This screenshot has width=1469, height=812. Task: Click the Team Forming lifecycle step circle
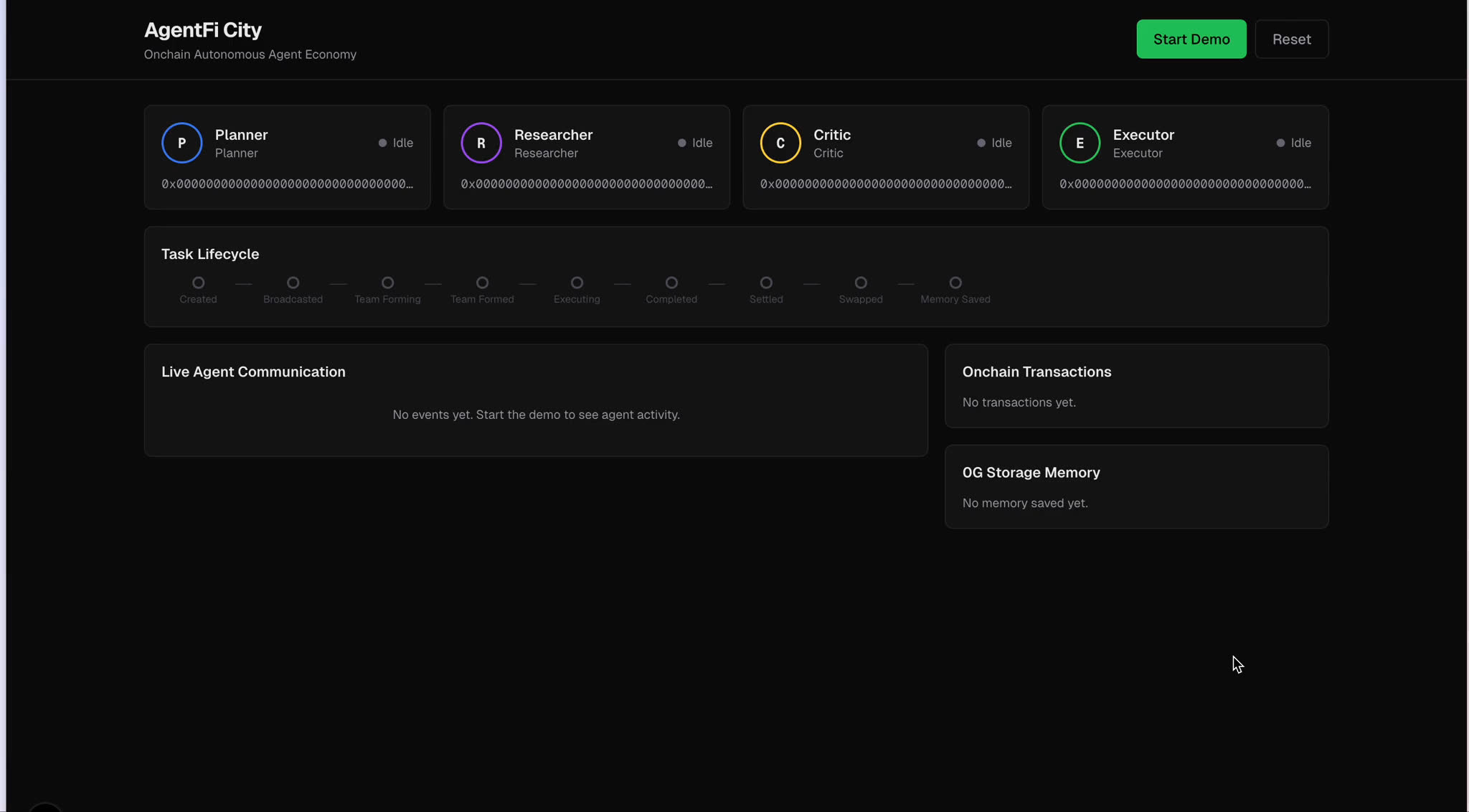click(x=387, y=283)
